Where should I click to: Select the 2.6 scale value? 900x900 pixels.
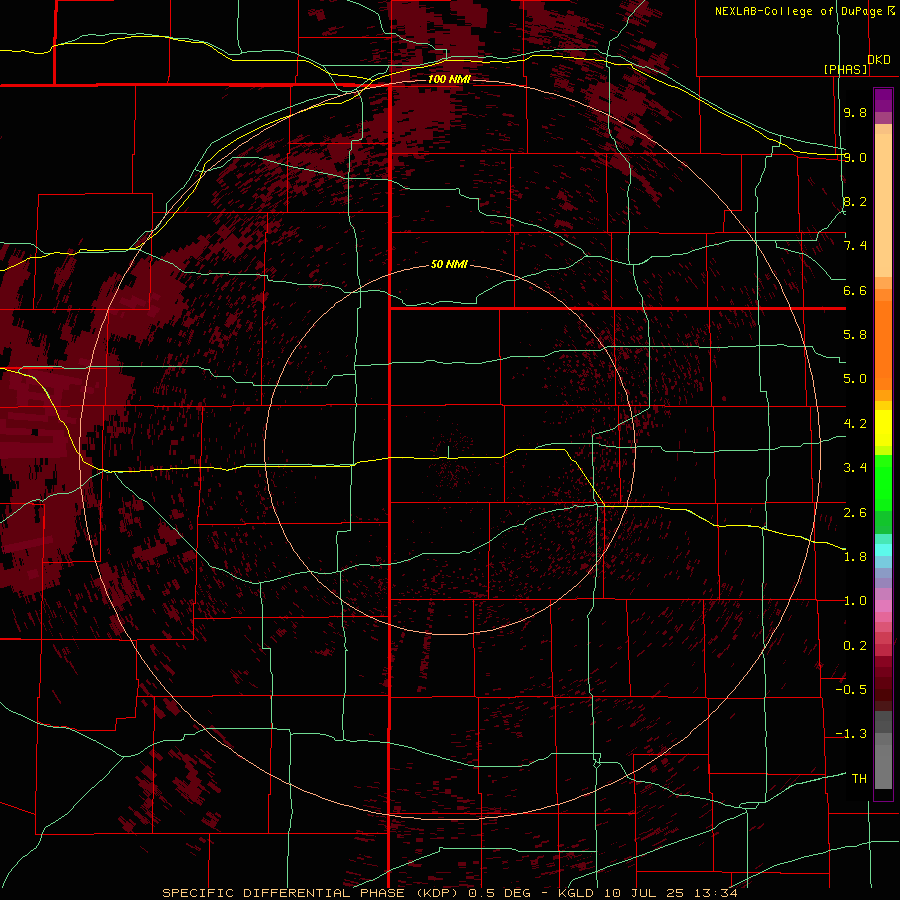pos(855,513)
